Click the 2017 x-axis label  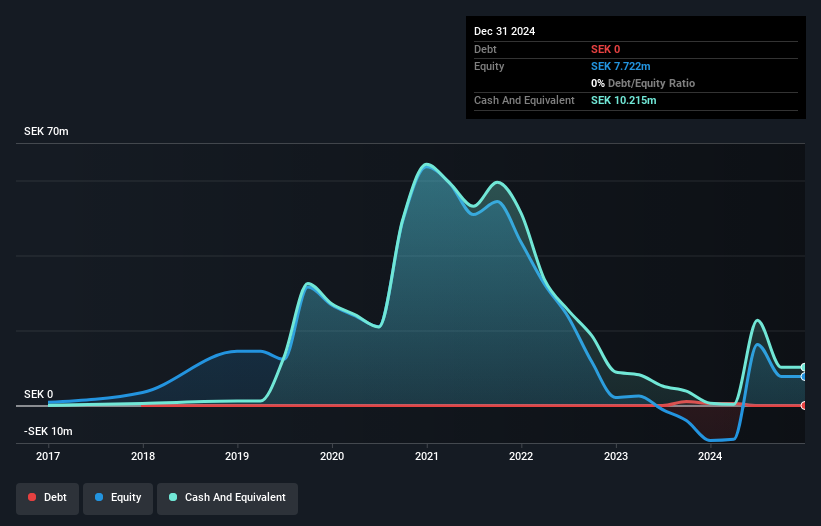point(48,456)
